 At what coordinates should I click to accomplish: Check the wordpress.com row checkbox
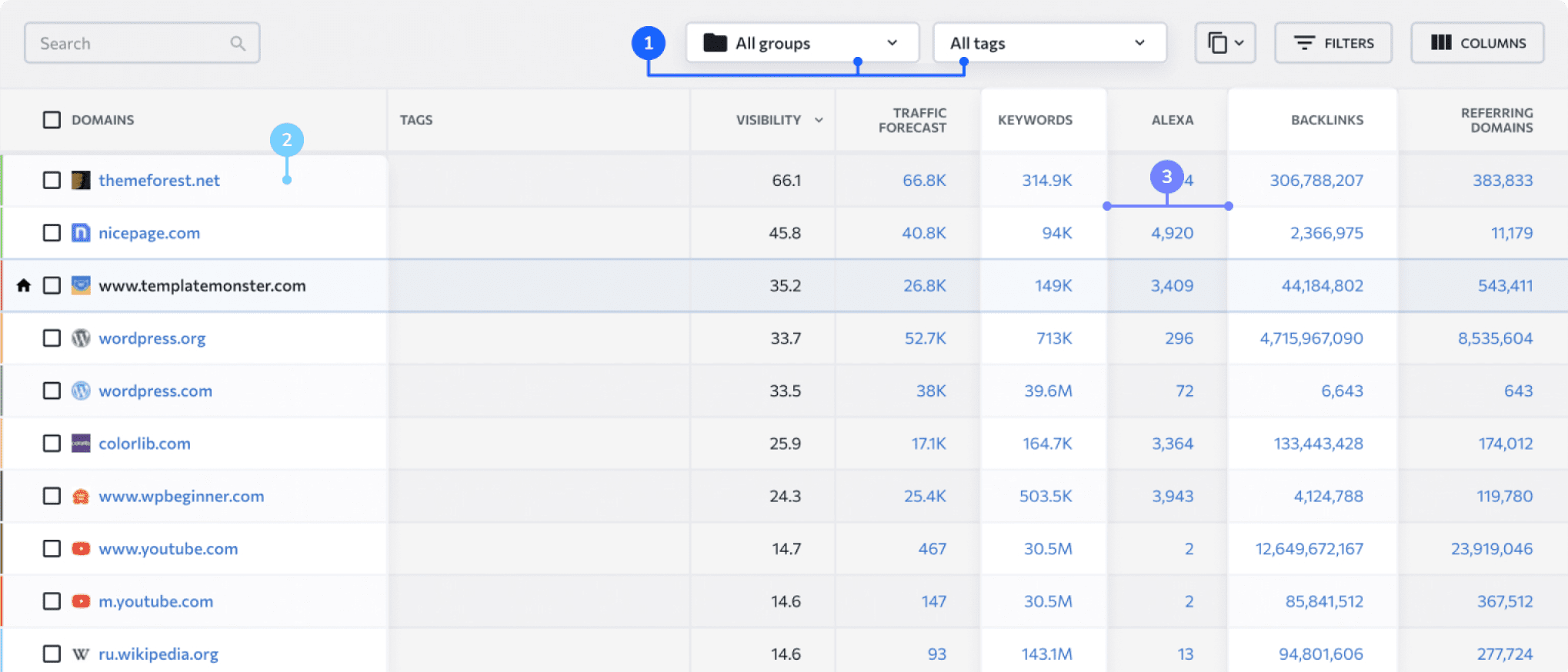pyautogui.click(x=52, y=391)
